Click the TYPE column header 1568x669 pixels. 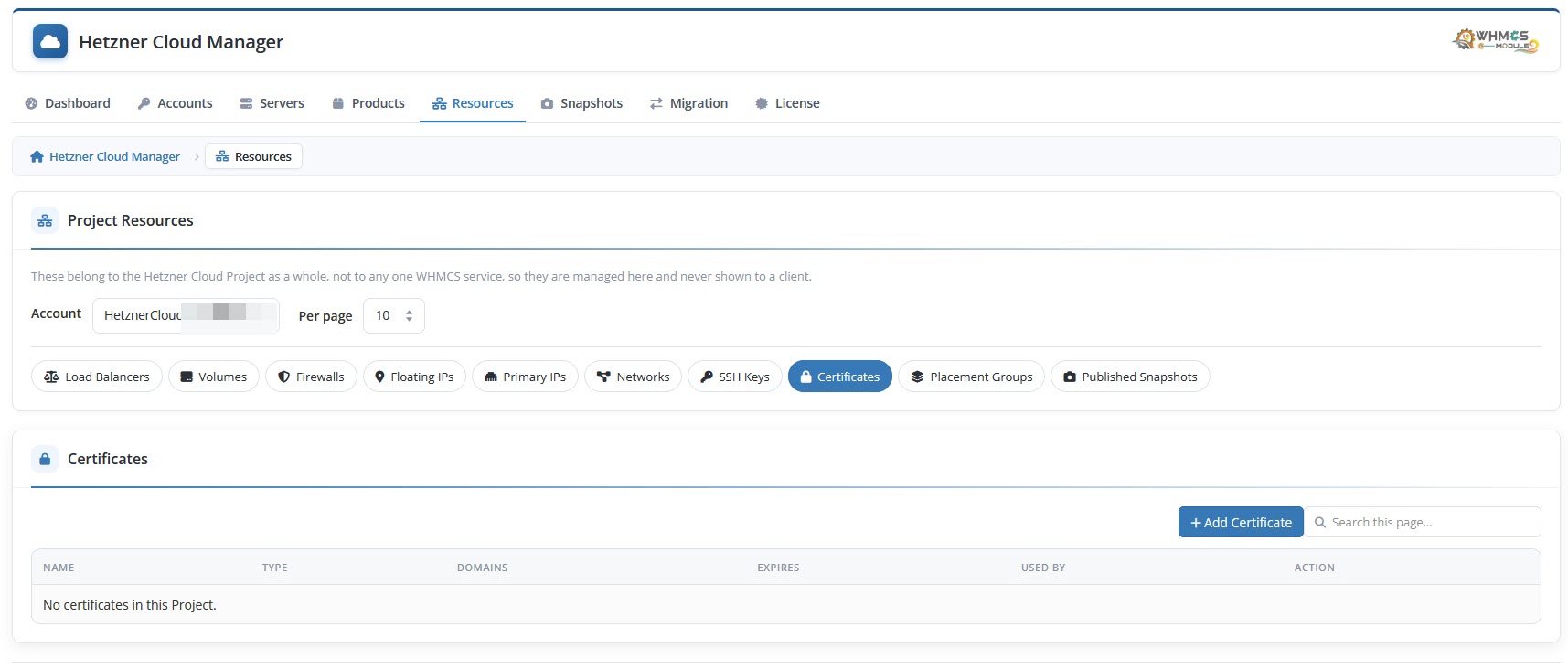(274, 568)
